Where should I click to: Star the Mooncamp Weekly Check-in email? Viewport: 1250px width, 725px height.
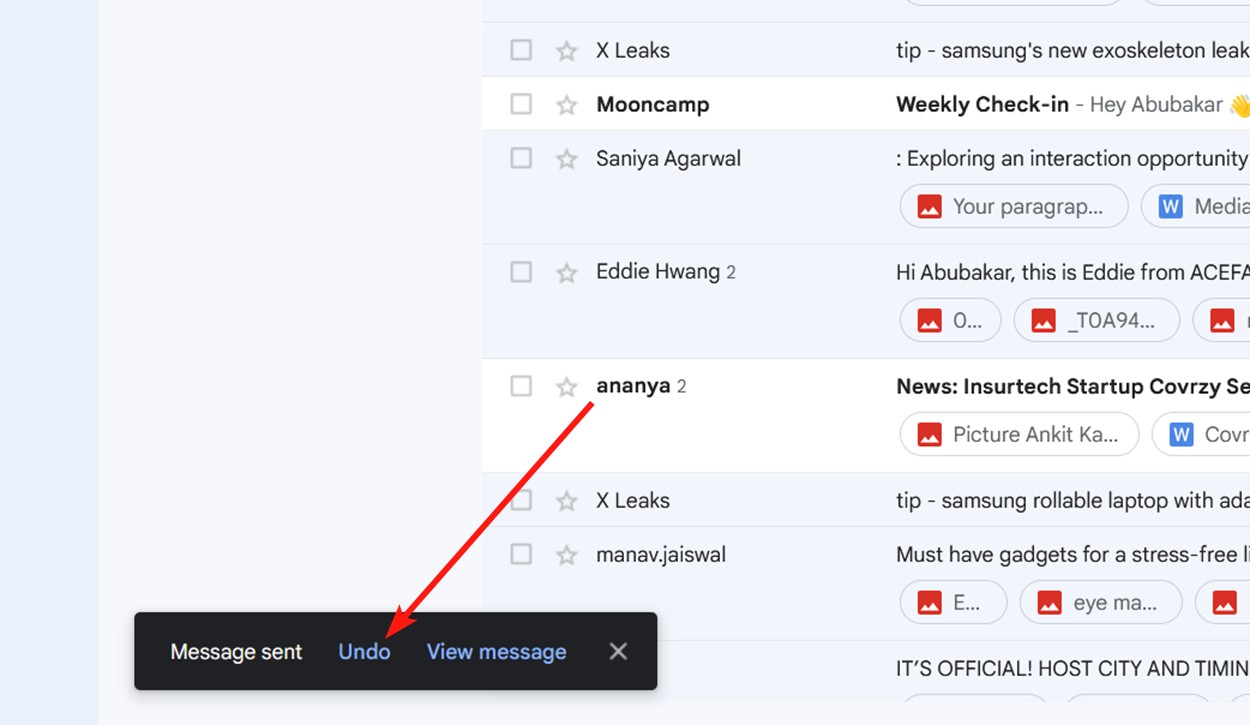pyautogui.click(x=566, y=103)
